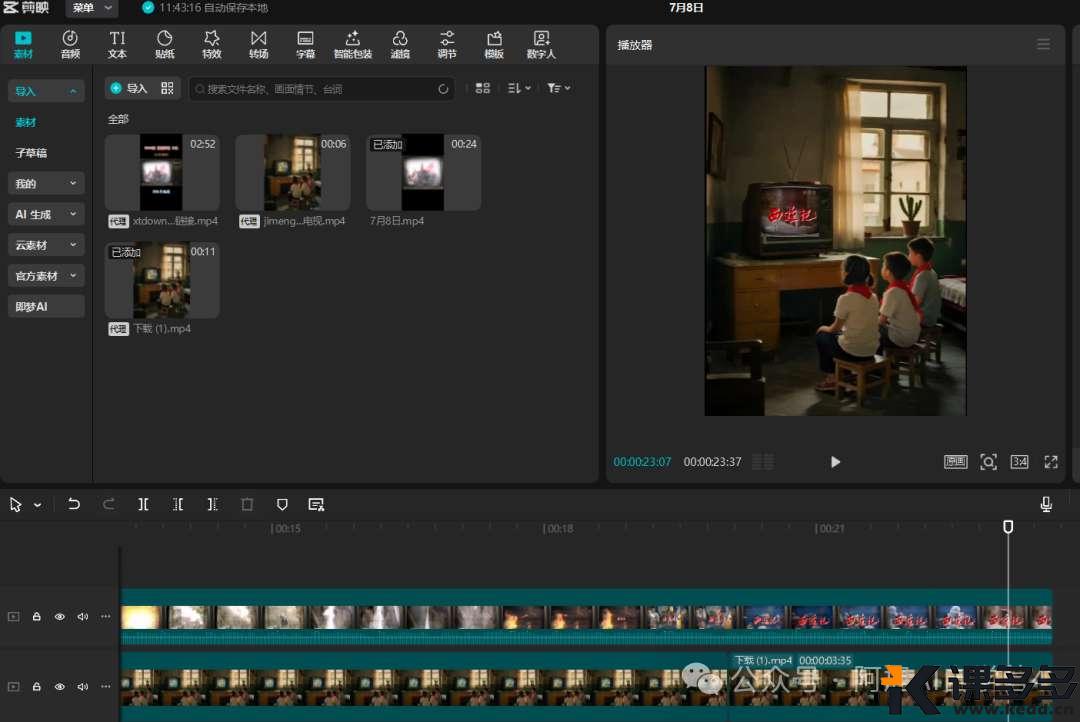This screenshot has height=722, width=1080.
Task: Open the 数字人 digital human tab
Action: (541, 45)
